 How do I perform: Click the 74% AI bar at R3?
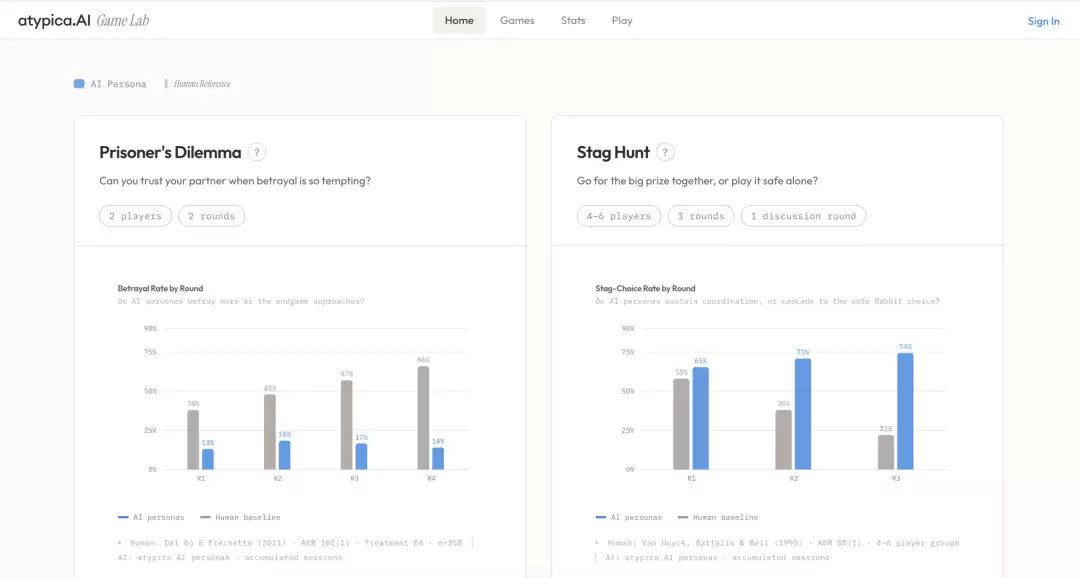(x=905, y=411)
